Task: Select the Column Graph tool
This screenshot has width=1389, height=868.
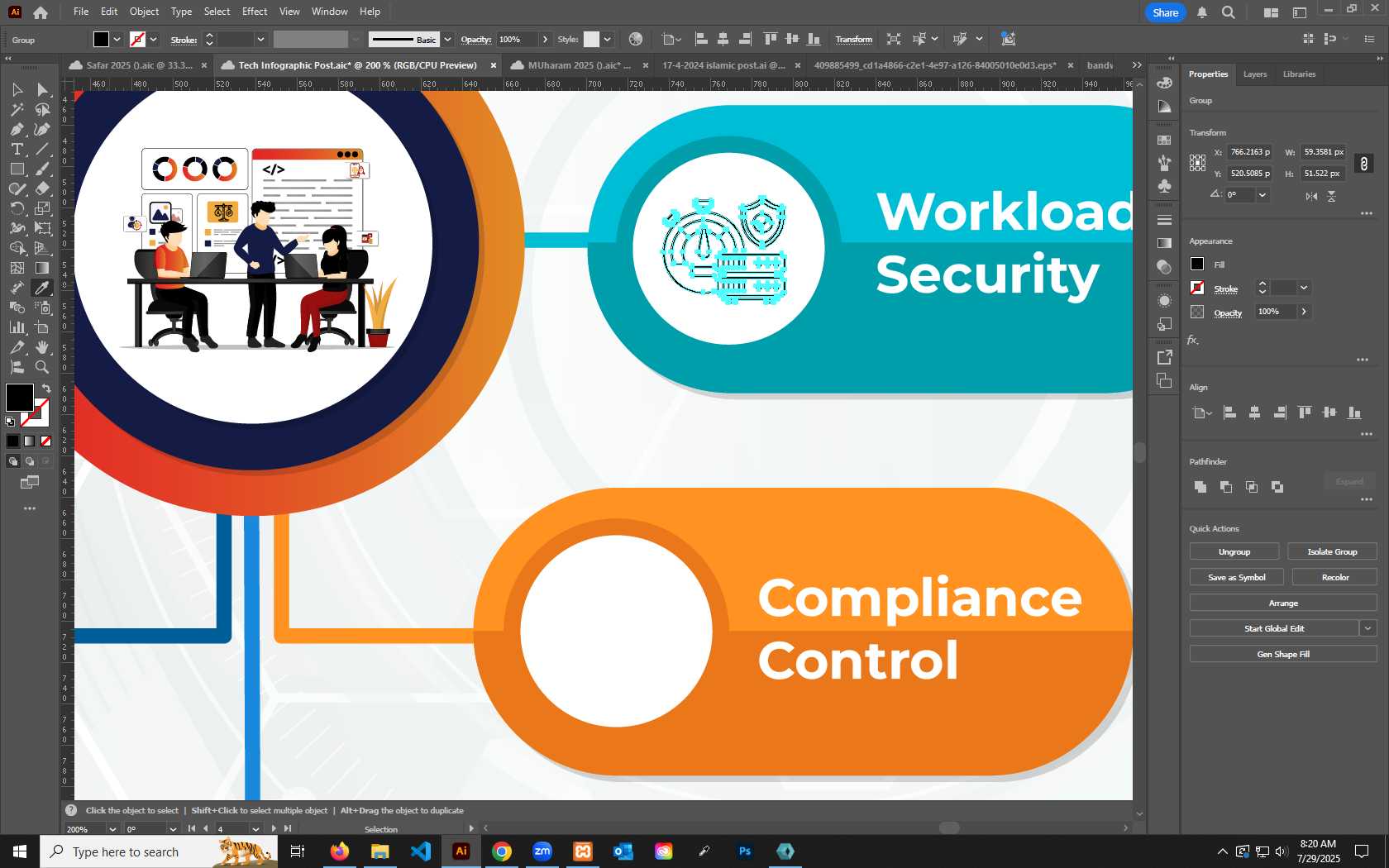Action: pyautogui.click(x=17, y=327)
